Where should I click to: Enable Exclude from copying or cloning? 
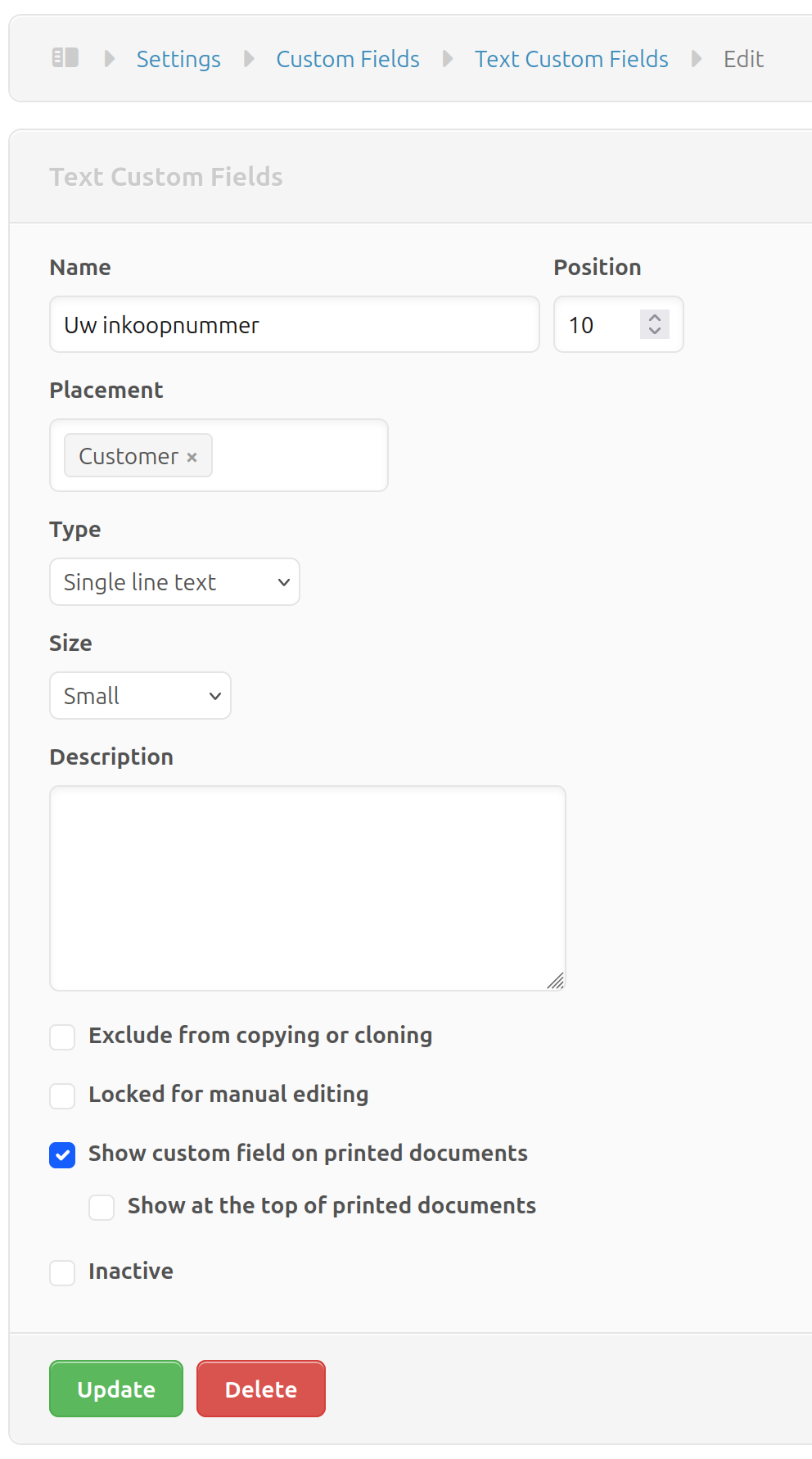pos(62,1037)
